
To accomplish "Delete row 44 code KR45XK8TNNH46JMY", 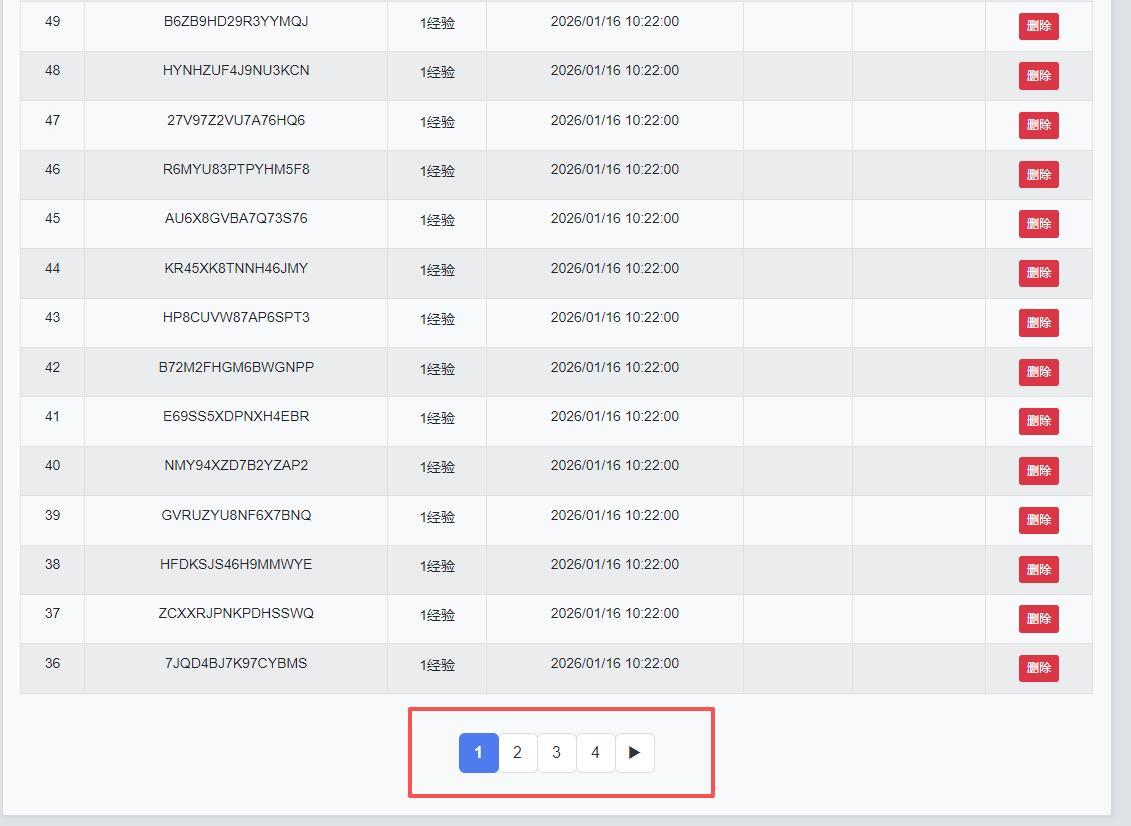I will [1038, 273].
